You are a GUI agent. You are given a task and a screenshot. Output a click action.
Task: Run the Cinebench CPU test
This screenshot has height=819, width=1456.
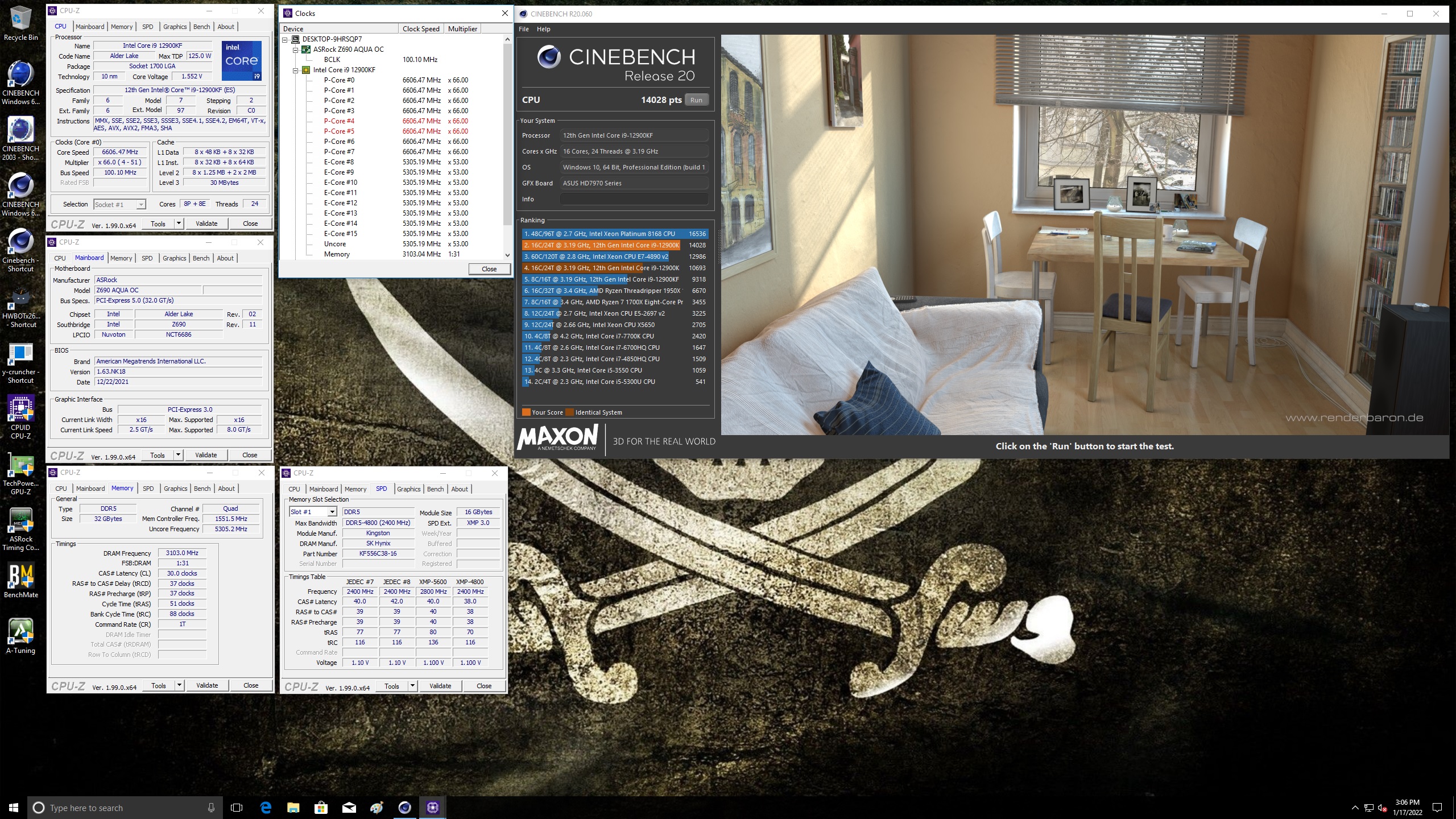696,100
